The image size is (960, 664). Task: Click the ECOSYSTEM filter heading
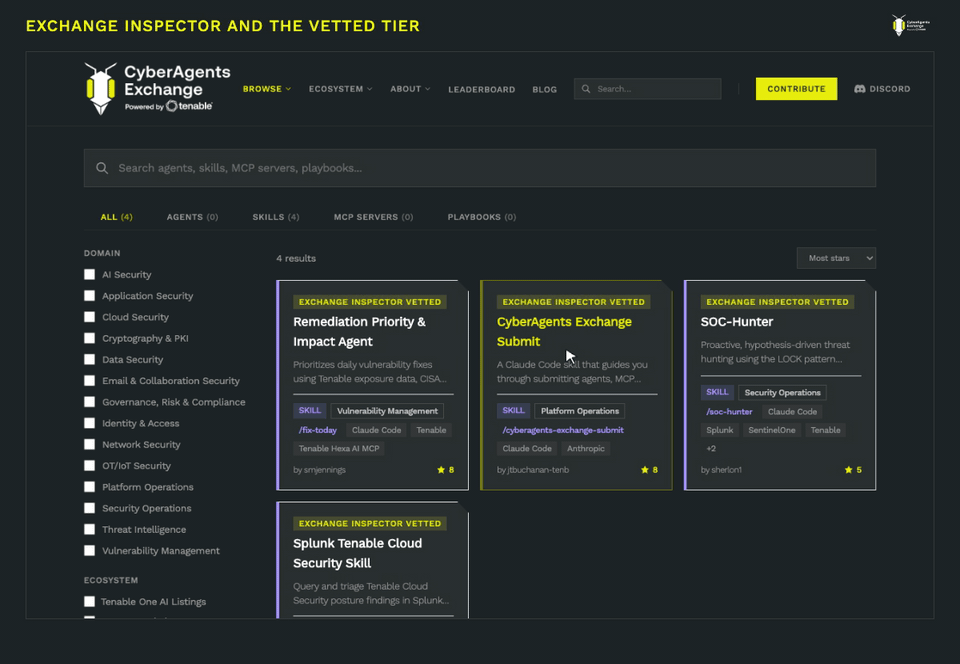(x=111, y=580)
